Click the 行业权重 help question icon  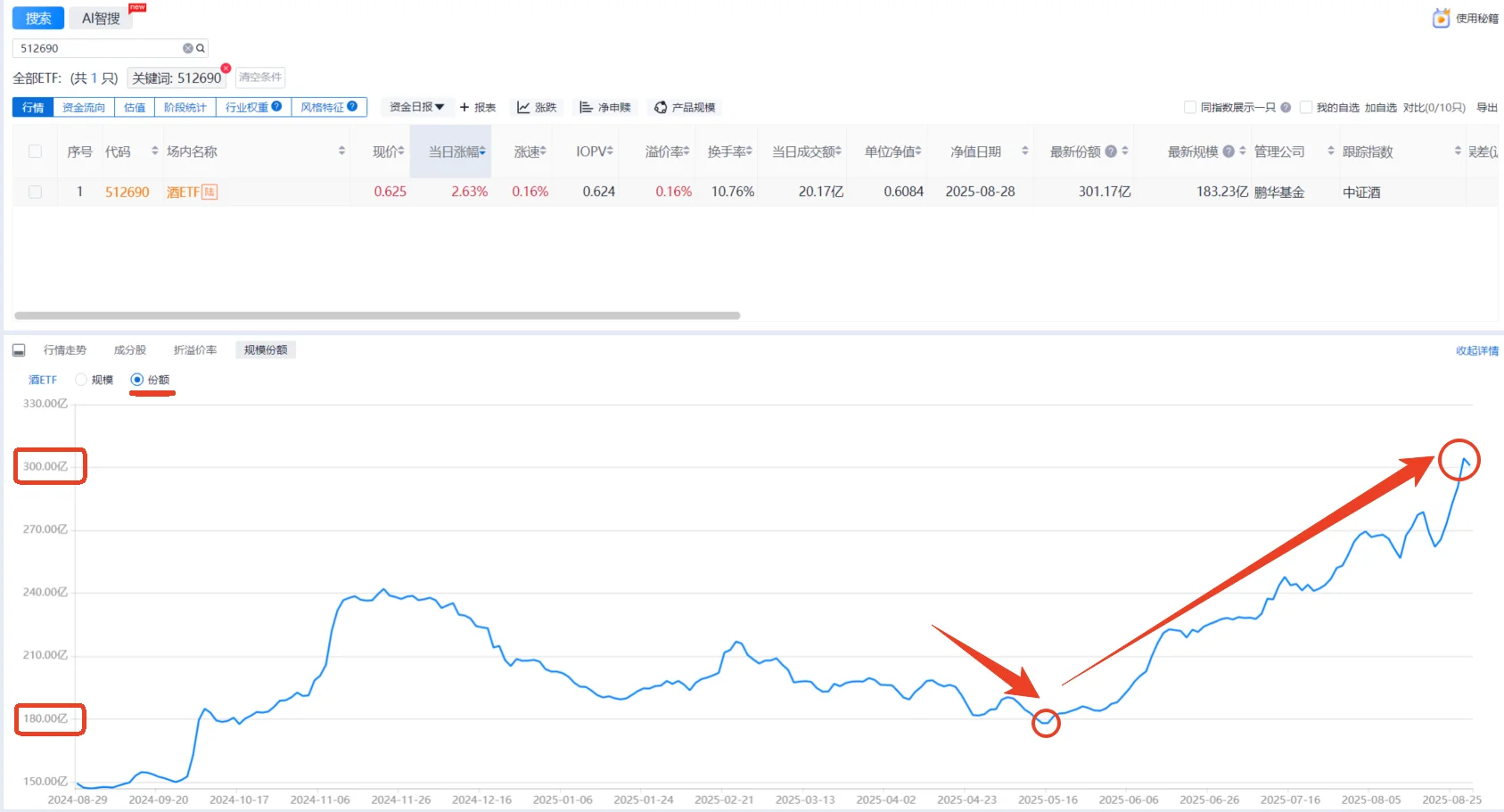point(276,106)
